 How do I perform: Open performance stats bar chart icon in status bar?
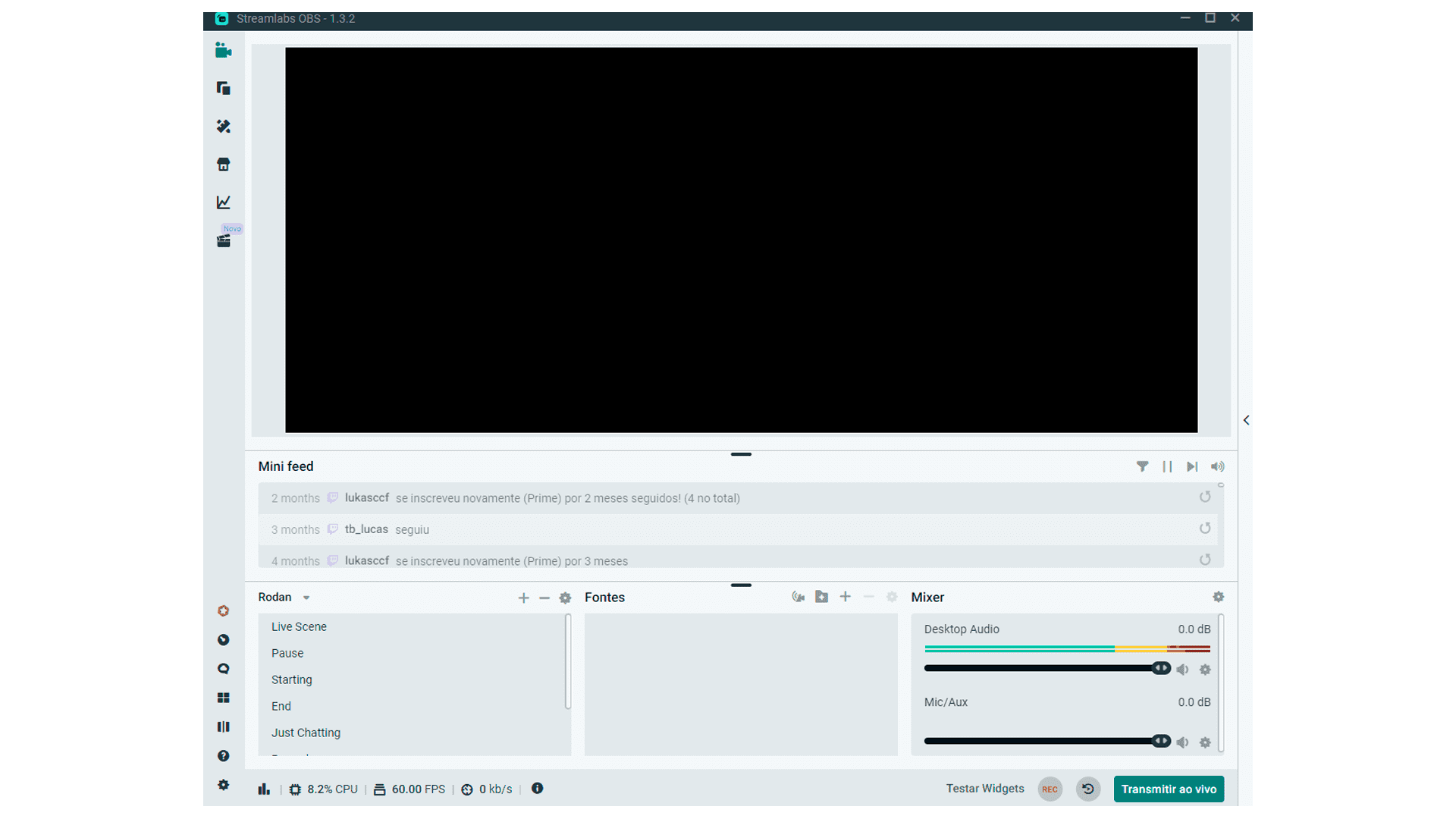[x=264, y=789]
